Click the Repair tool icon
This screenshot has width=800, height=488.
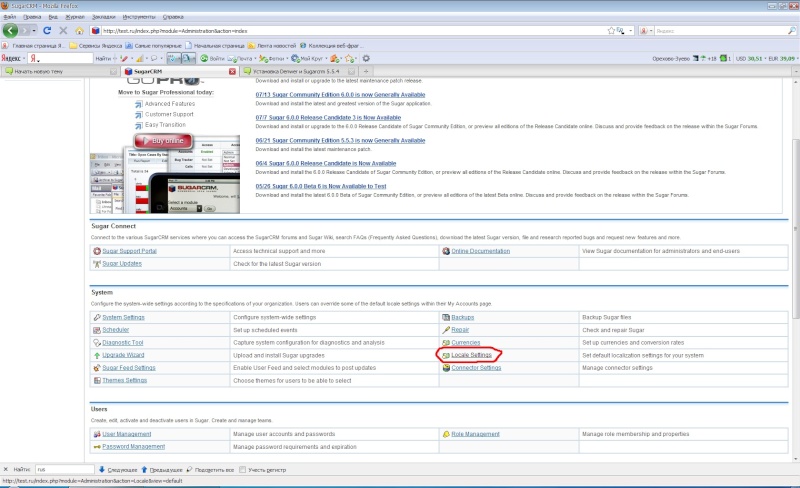446,330
